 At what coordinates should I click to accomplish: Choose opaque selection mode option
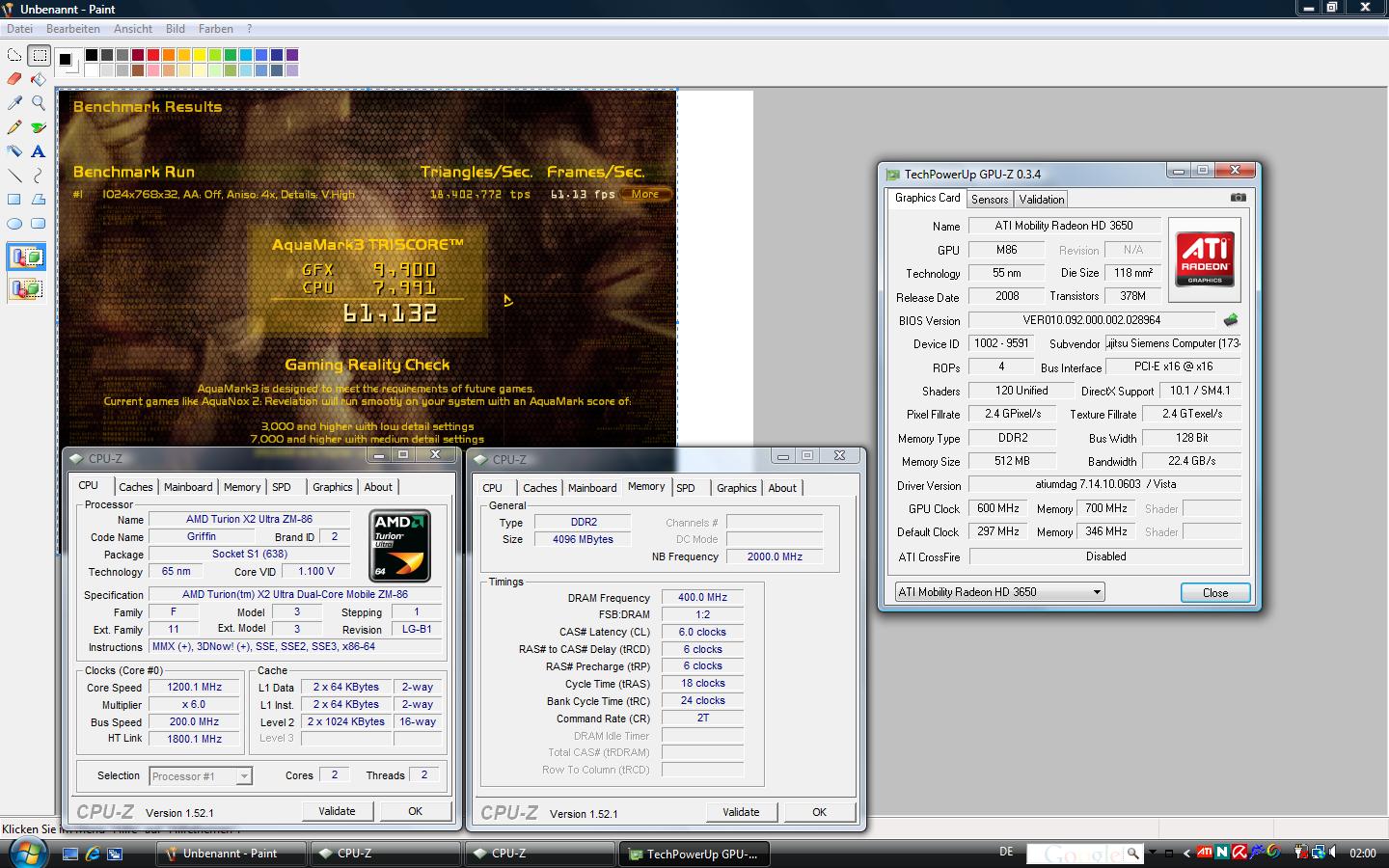[26, 258]
